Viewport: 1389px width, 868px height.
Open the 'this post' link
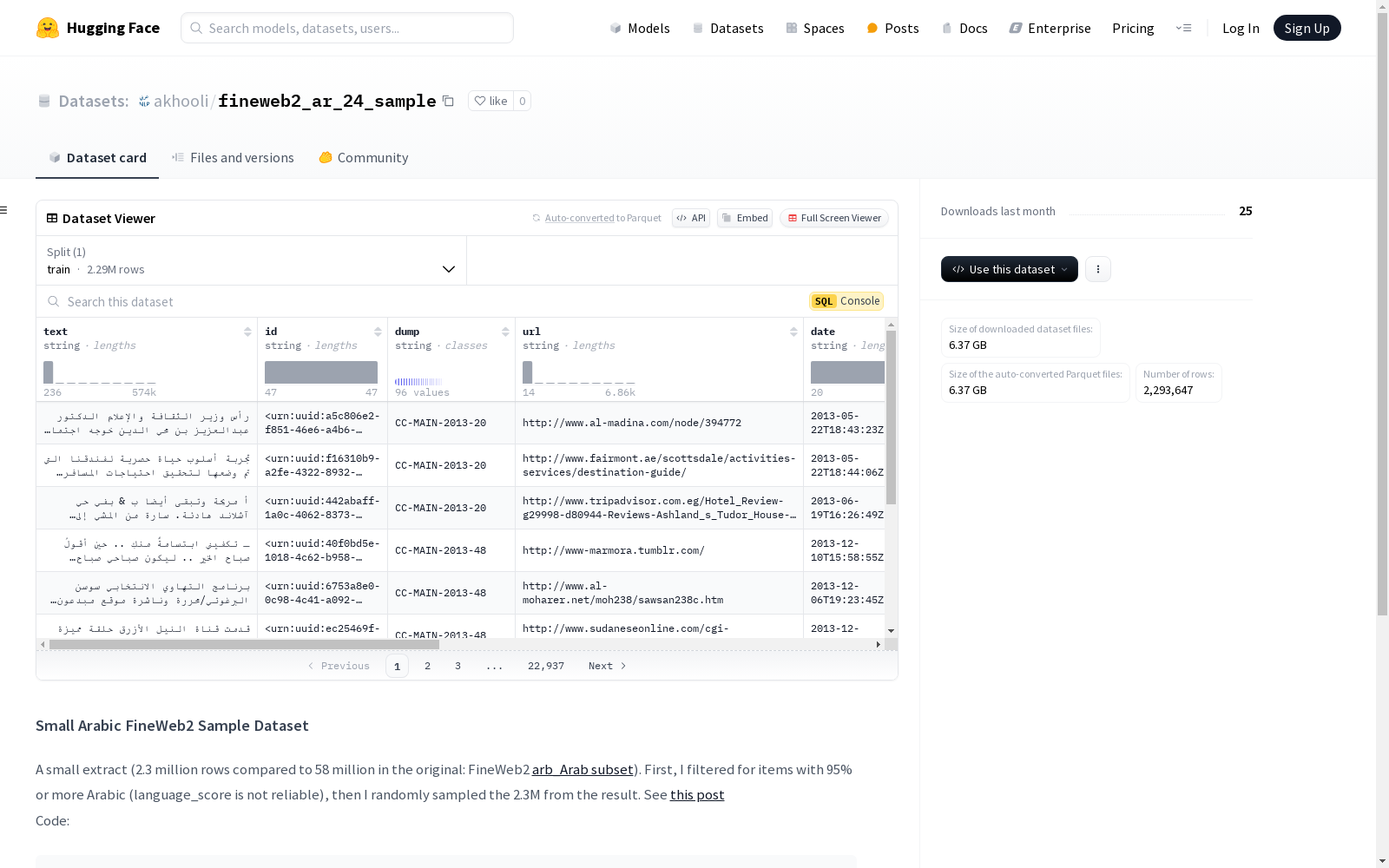point(697,794)
